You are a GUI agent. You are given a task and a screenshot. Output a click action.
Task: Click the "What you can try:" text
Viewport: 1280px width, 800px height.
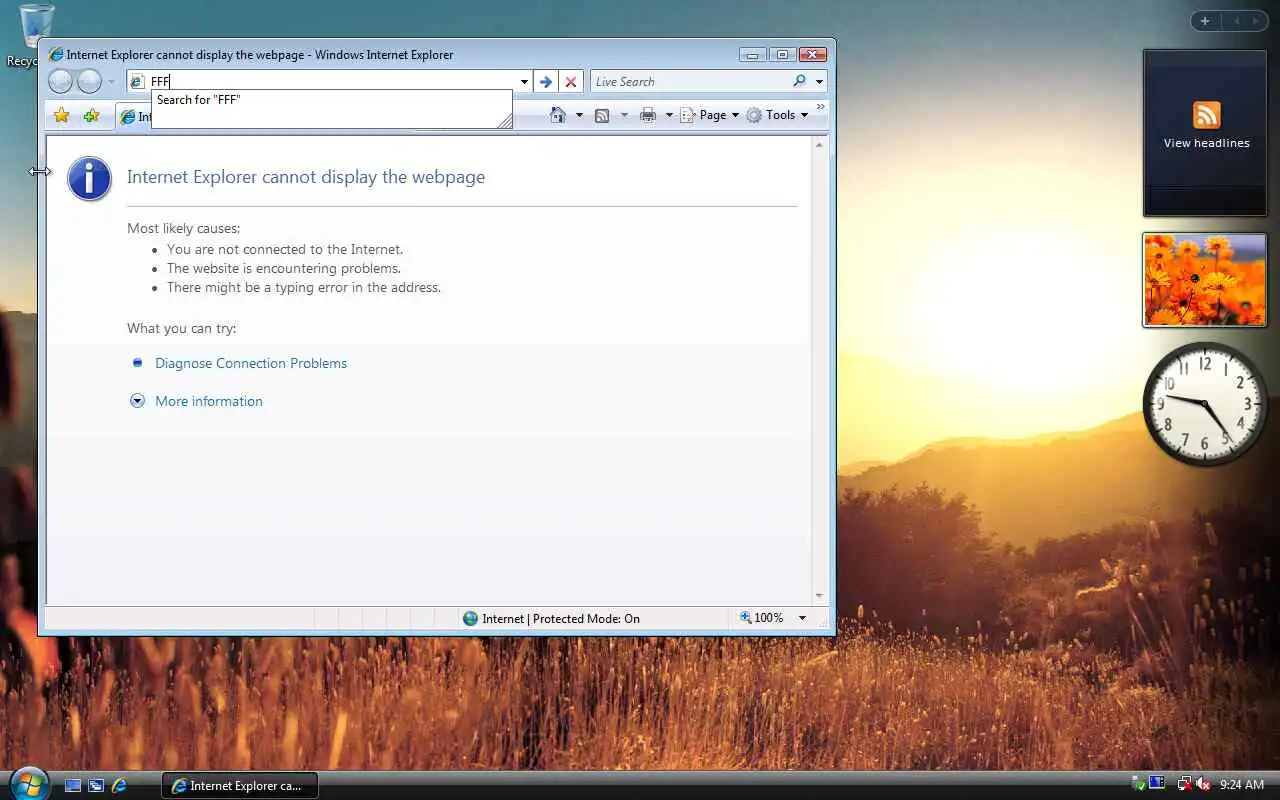pyautogui.click(x=182, y=328)
